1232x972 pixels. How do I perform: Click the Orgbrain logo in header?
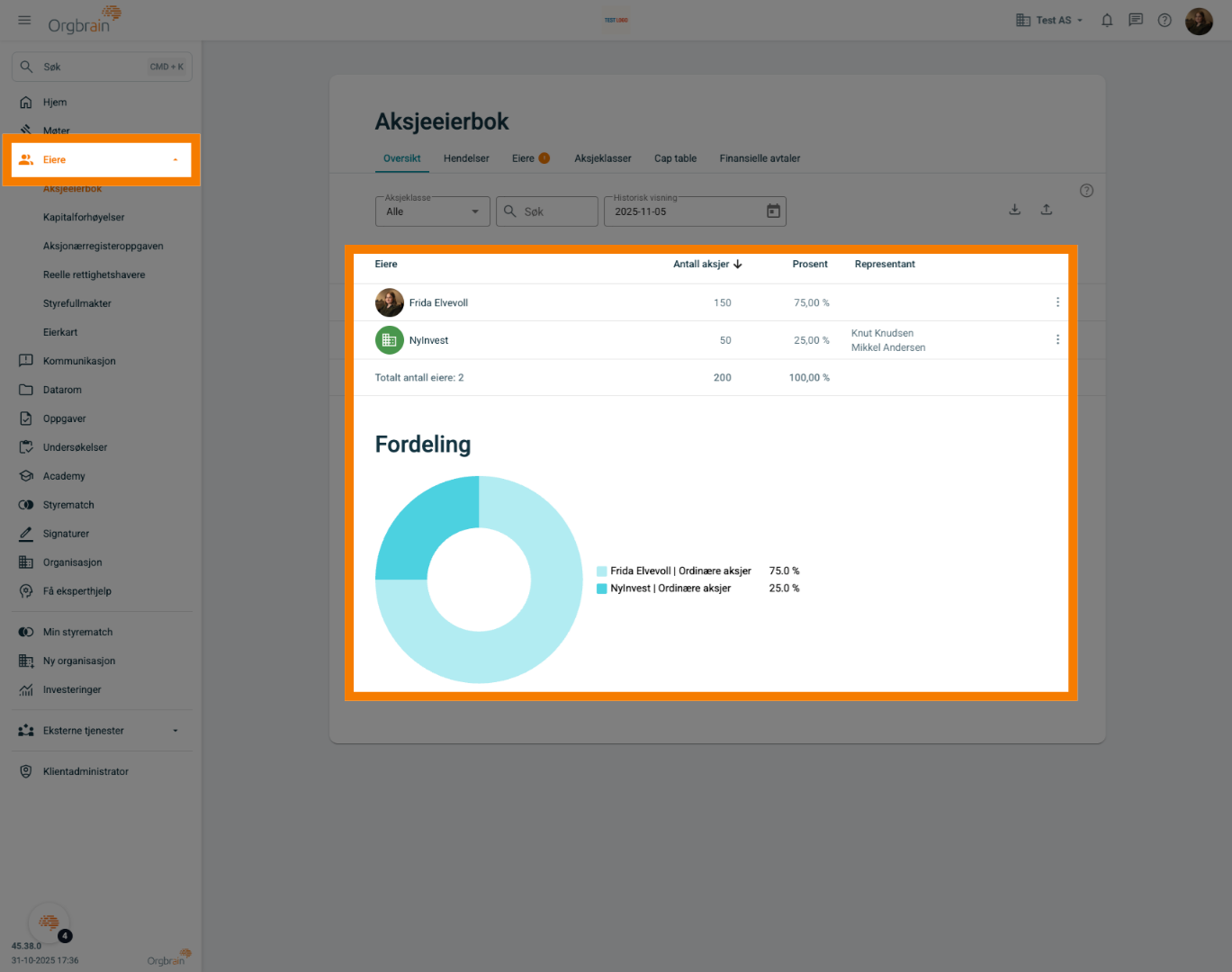pos(85,20)
